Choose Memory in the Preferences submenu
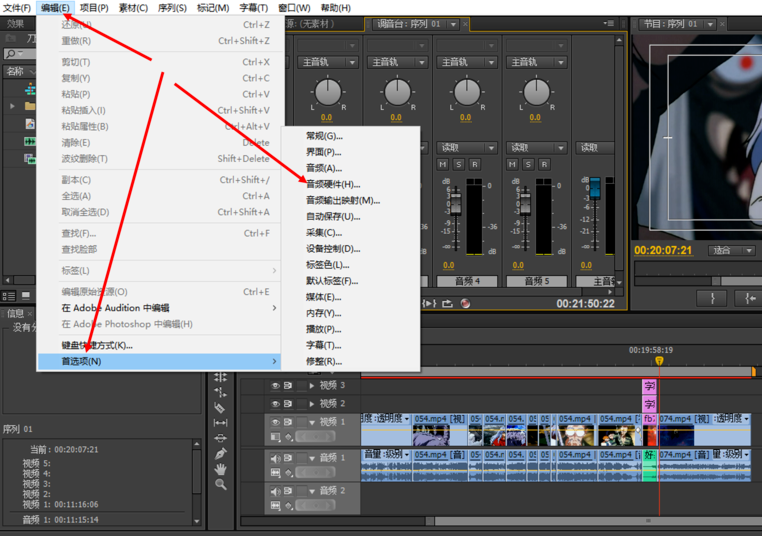The width and height of the screenshot is (762, 536). point(350,313)
